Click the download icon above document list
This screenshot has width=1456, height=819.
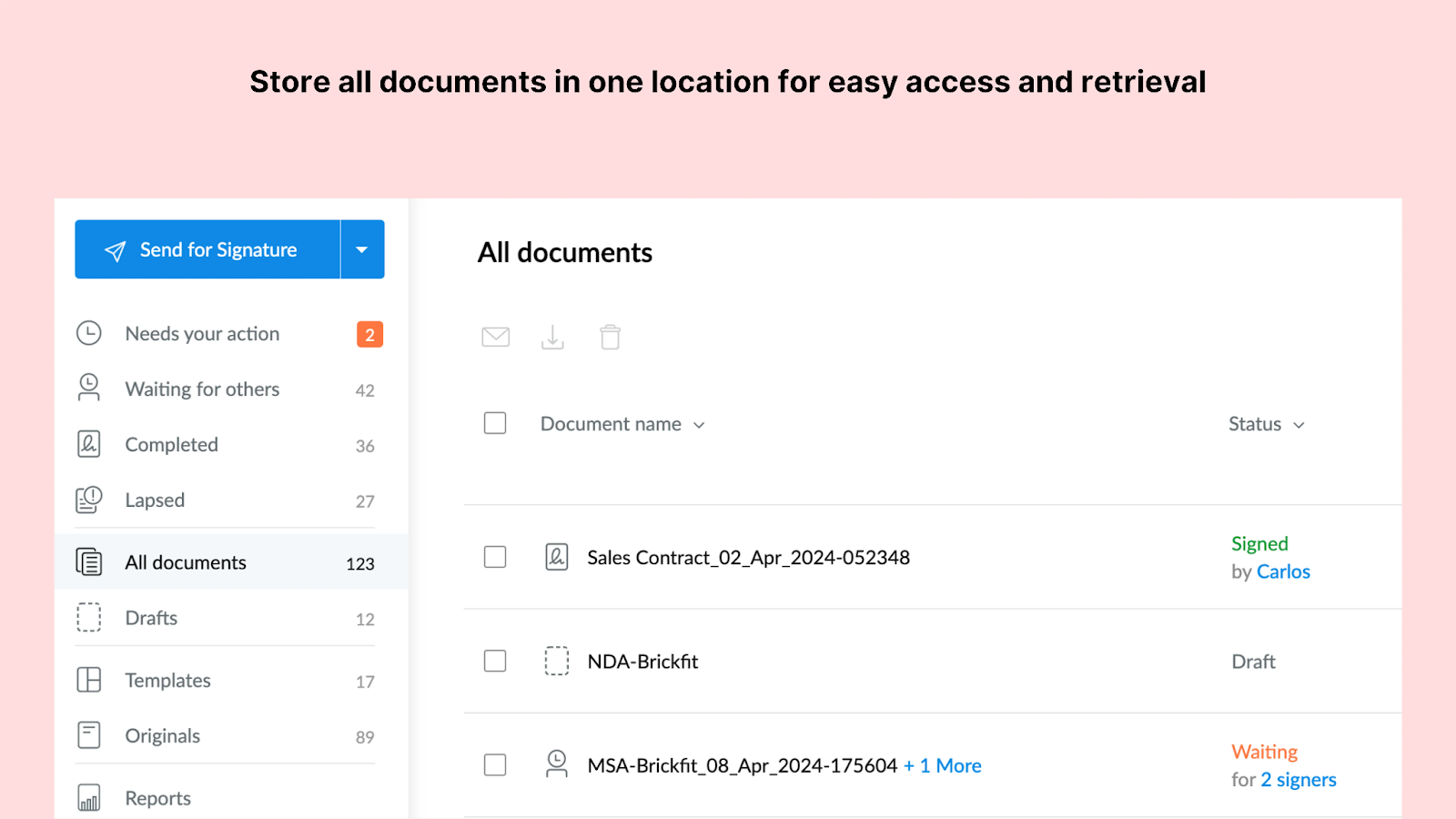552,337
